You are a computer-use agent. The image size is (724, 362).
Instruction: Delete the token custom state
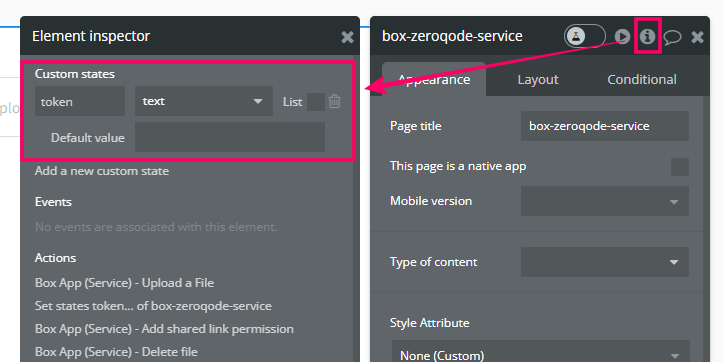[335, 101]
